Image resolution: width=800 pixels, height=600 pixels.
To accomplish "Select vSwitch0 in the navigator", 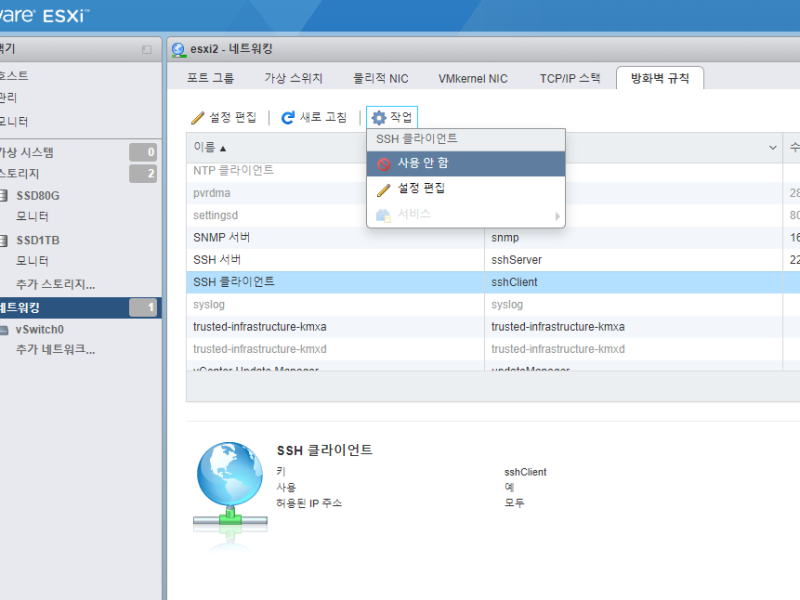I will click(40, 330).
